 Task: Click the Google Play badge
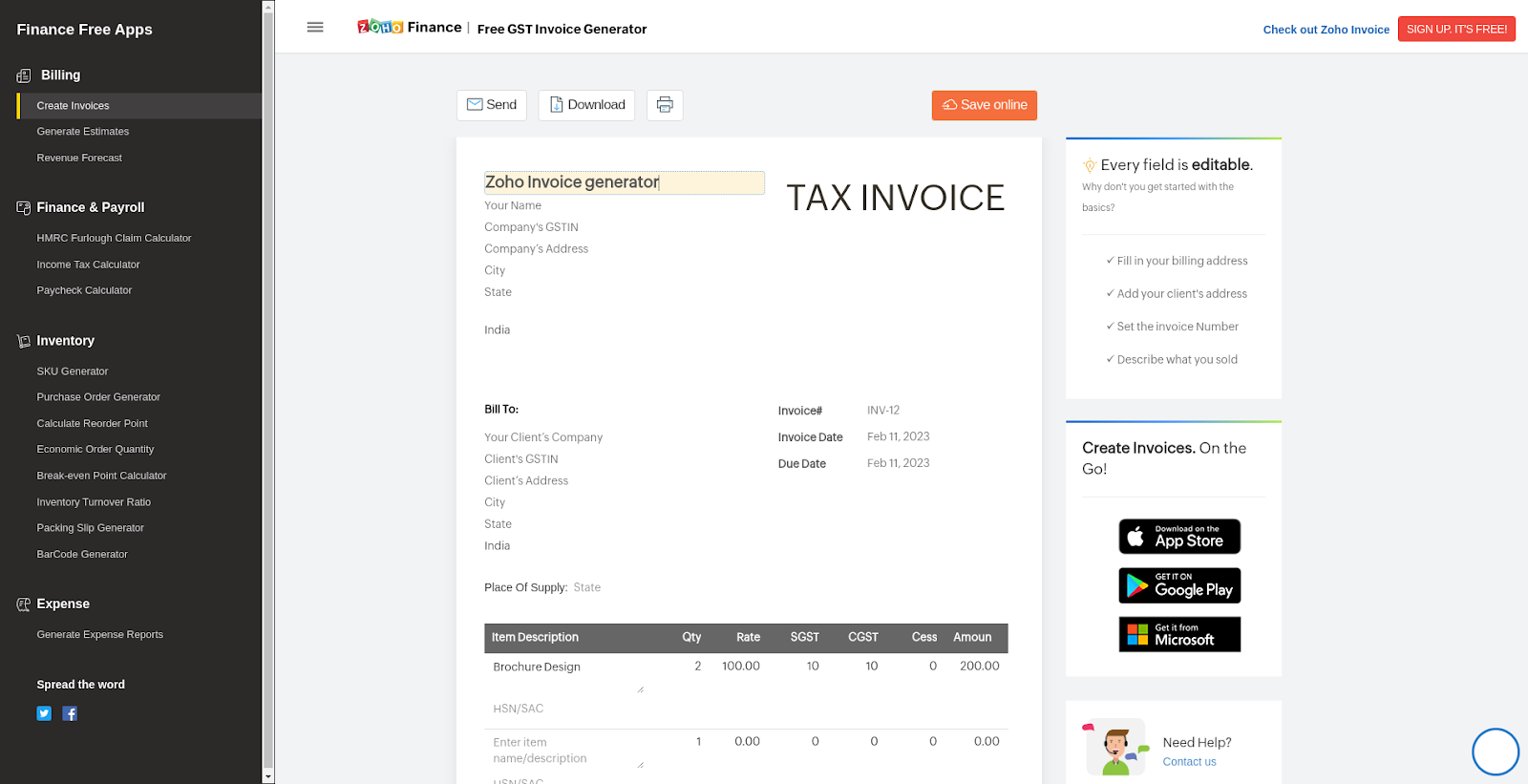[1179, 585]
